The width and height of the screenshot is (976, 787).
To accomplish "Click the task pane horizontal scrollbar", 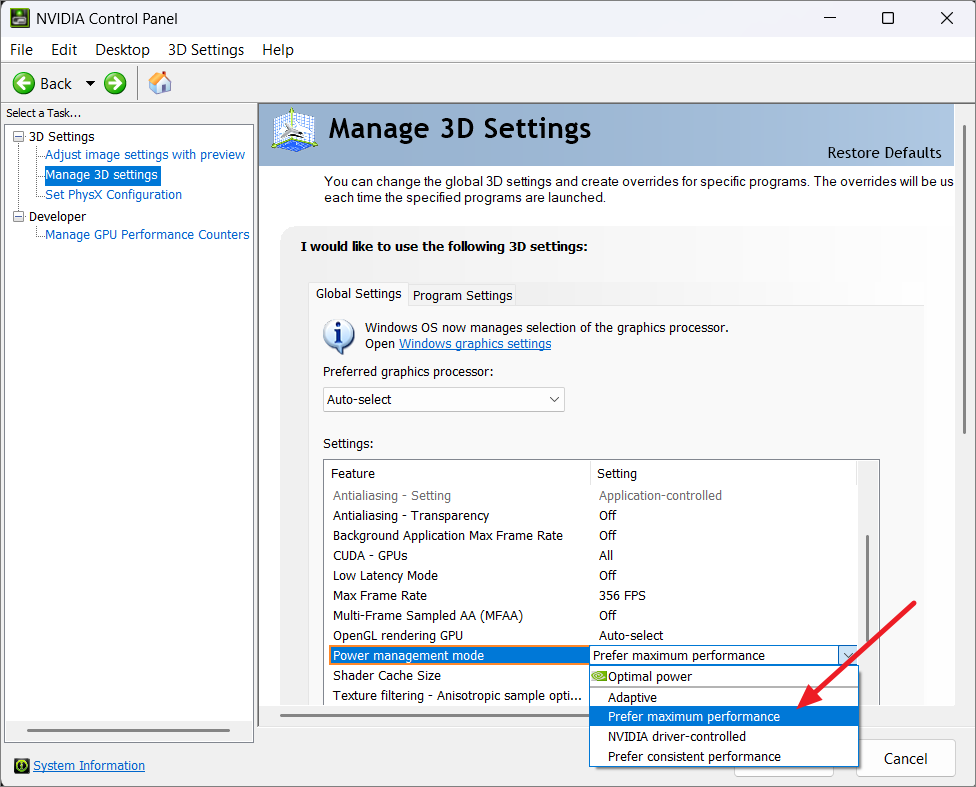I will click(x=129, y=730).
